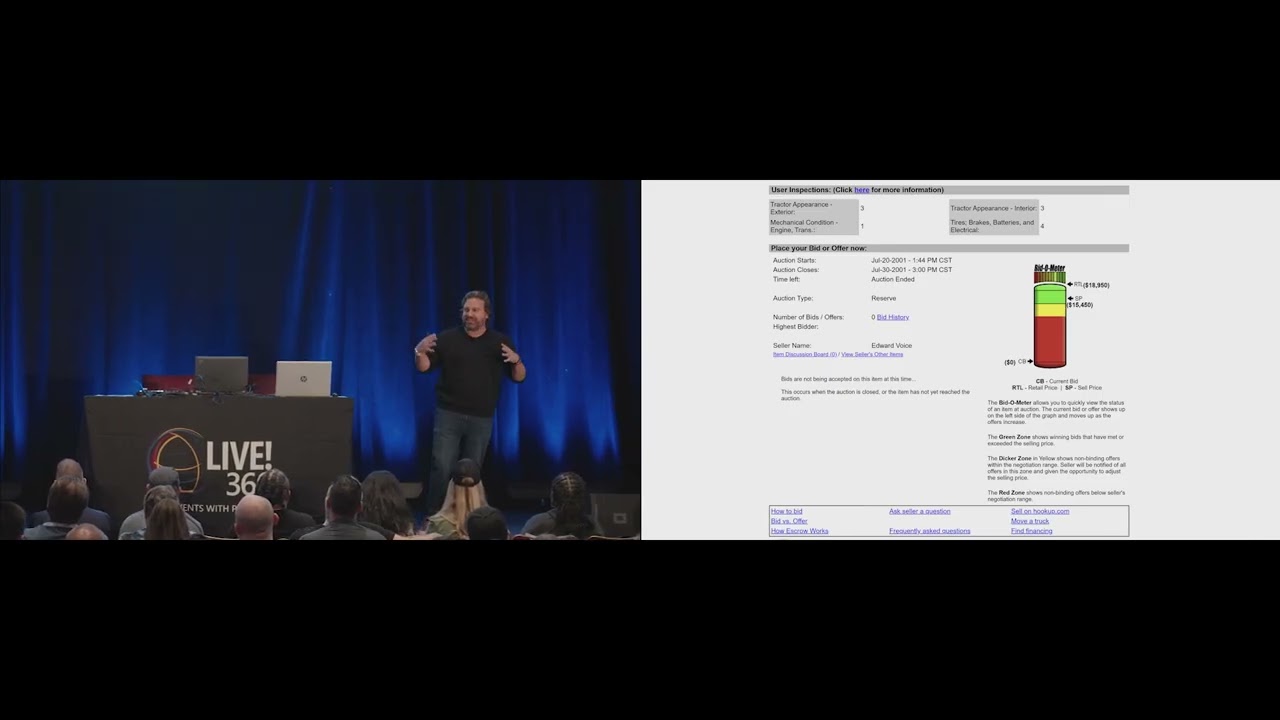Click the yellow Dicker zone of meter
Image resolution: width=1280 pixels, height=720 pixels.
[1050, 311]
